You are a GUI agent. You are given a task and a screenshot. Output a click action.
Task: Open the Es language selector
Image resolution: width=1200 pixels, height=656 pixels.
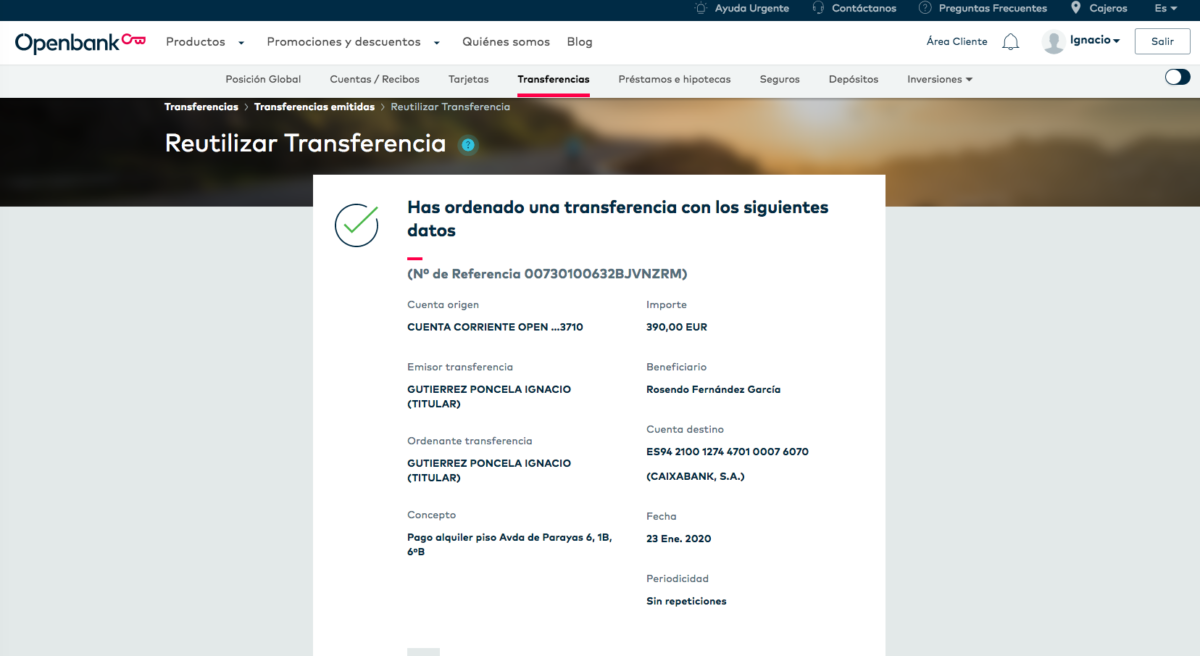[x=1166, y=8]
